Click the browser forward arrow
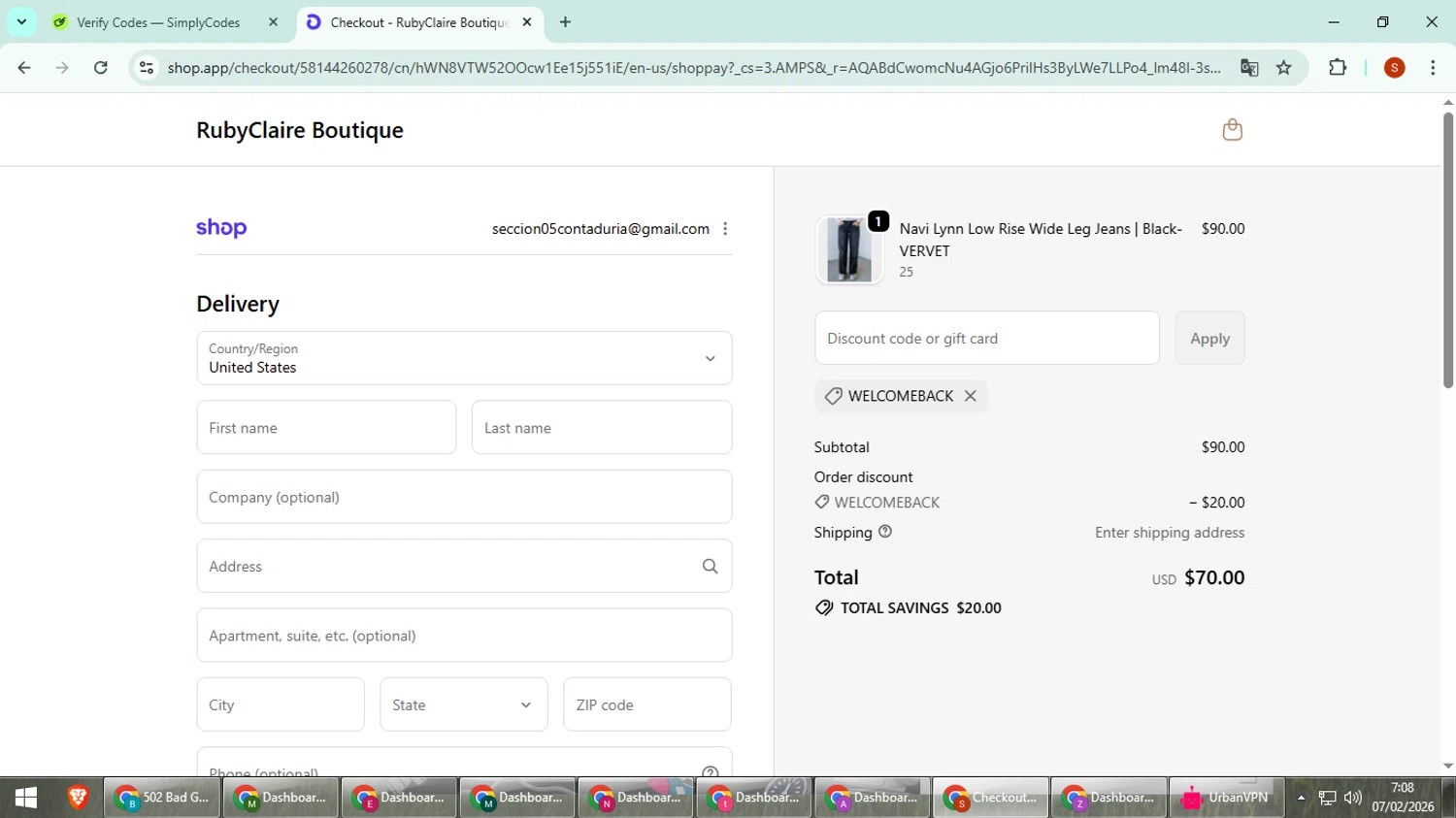Screen dimensions: 1456x818 tap(62, 67)
